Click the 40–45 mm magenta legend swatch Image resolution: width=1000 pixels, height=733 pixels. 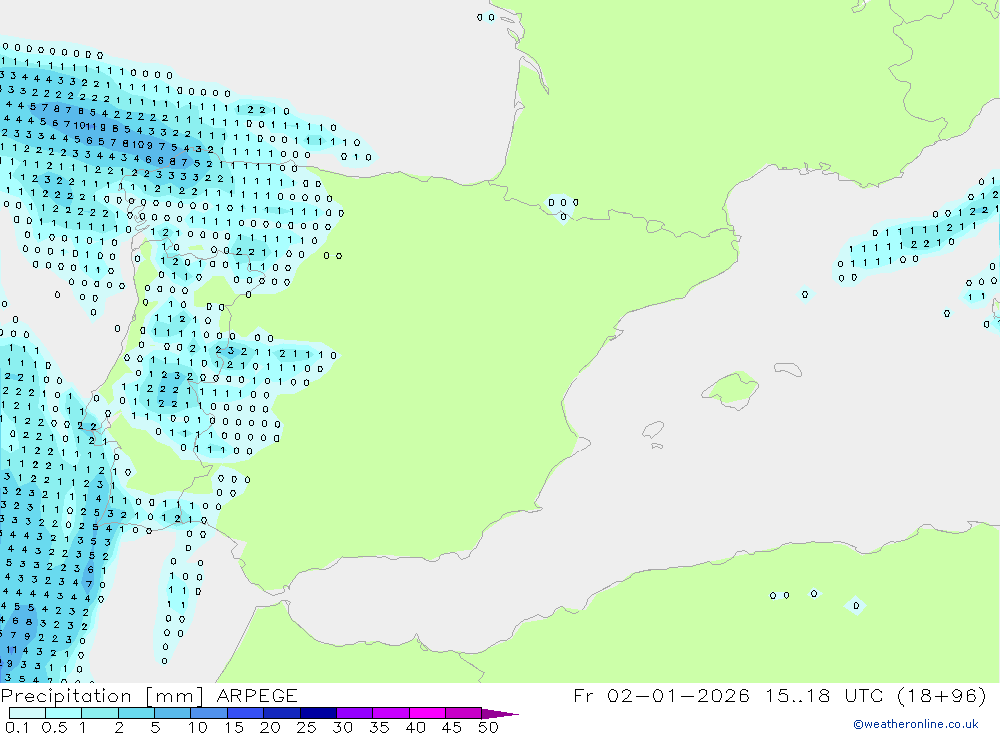tap(427, 713)
